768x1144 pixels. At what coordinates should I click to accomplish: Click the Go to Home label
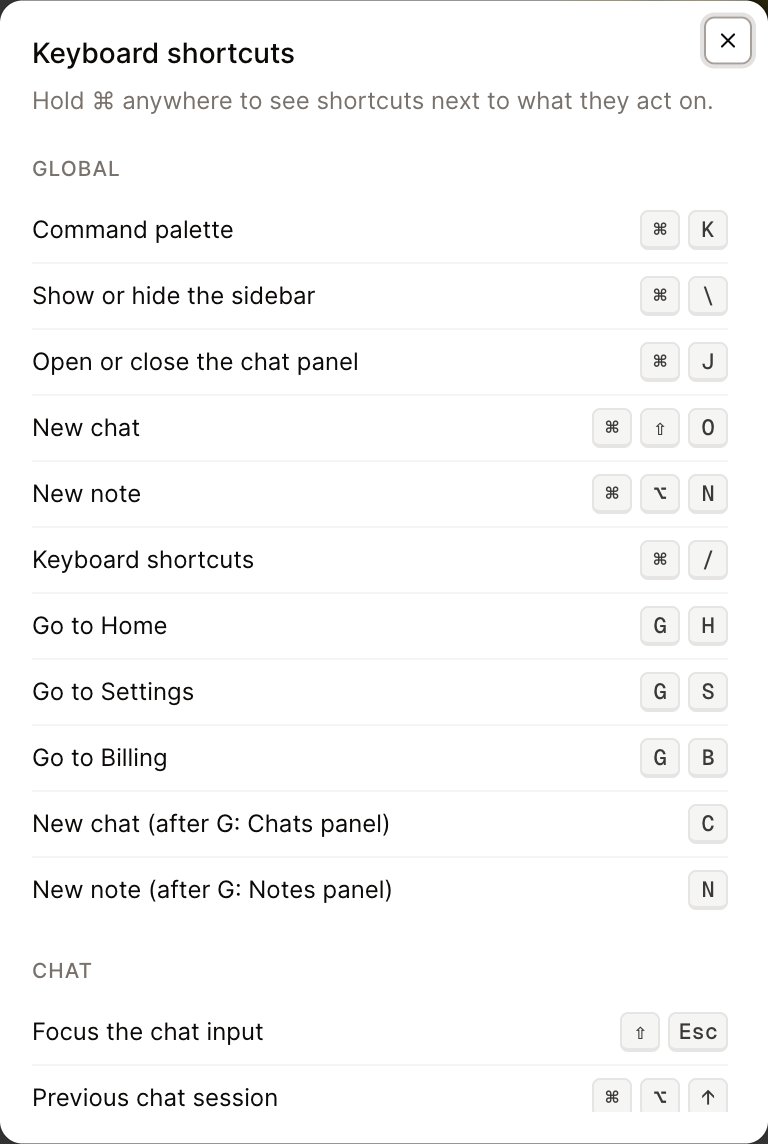tap(100, 626)
